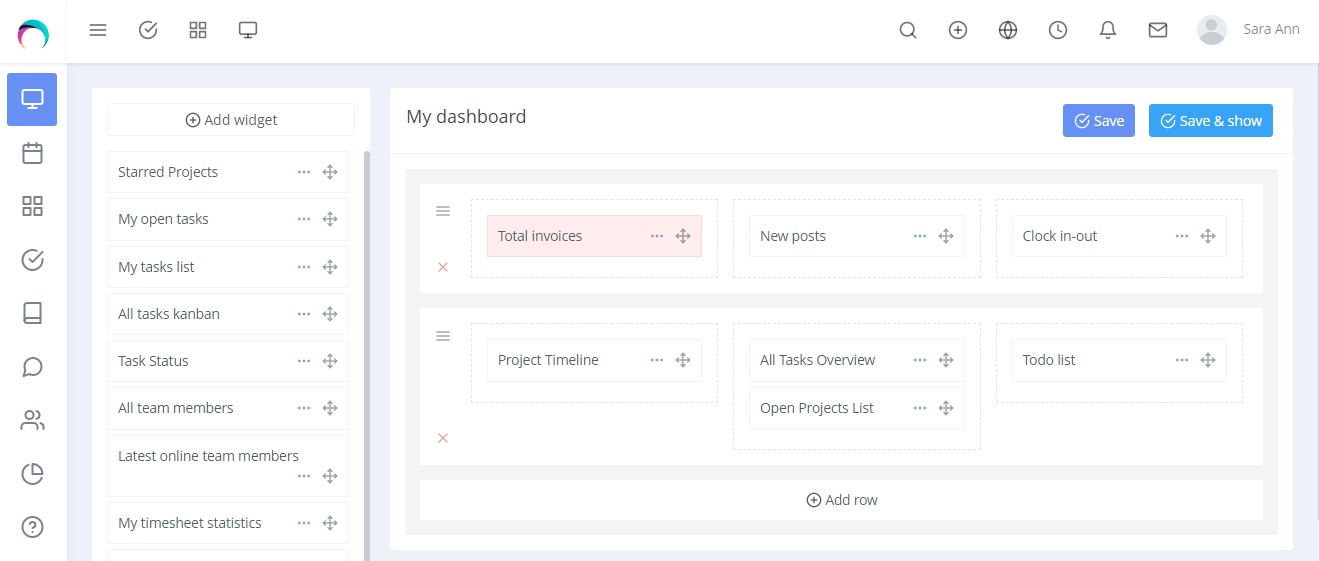Open the calendar icon in sidebar
The height and width of the screenshot is (561, 1319).
(x=32, y=153)
